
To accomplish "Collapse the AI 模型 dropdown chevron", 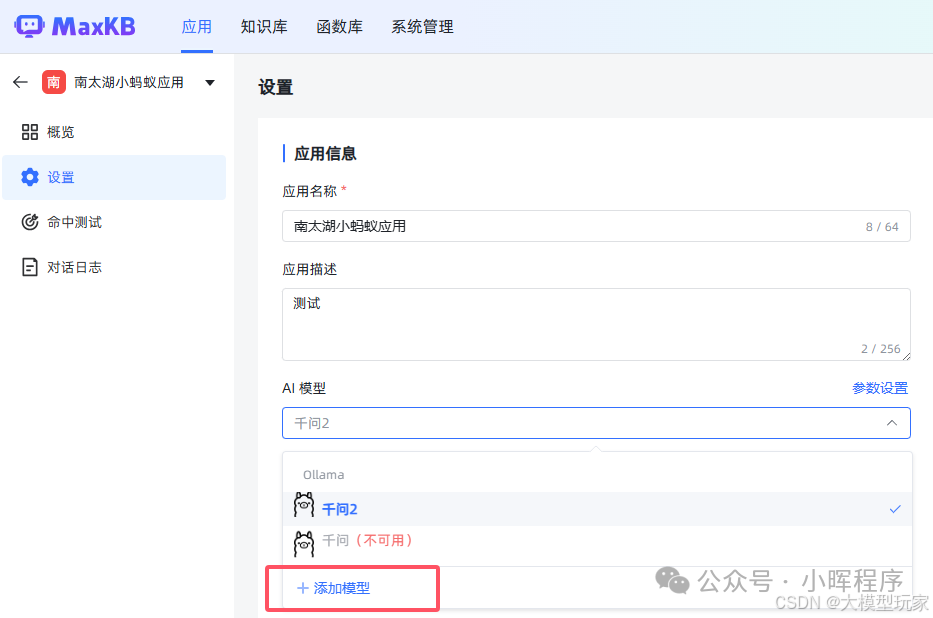I will [891, 423].
